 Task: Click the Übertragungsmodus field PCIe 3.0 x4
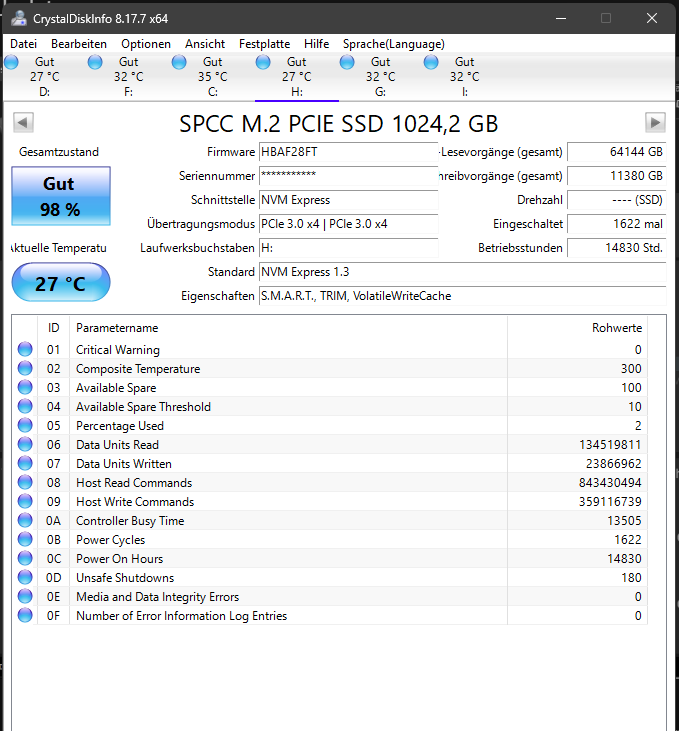pyautogui.click(x=348, y=224)
